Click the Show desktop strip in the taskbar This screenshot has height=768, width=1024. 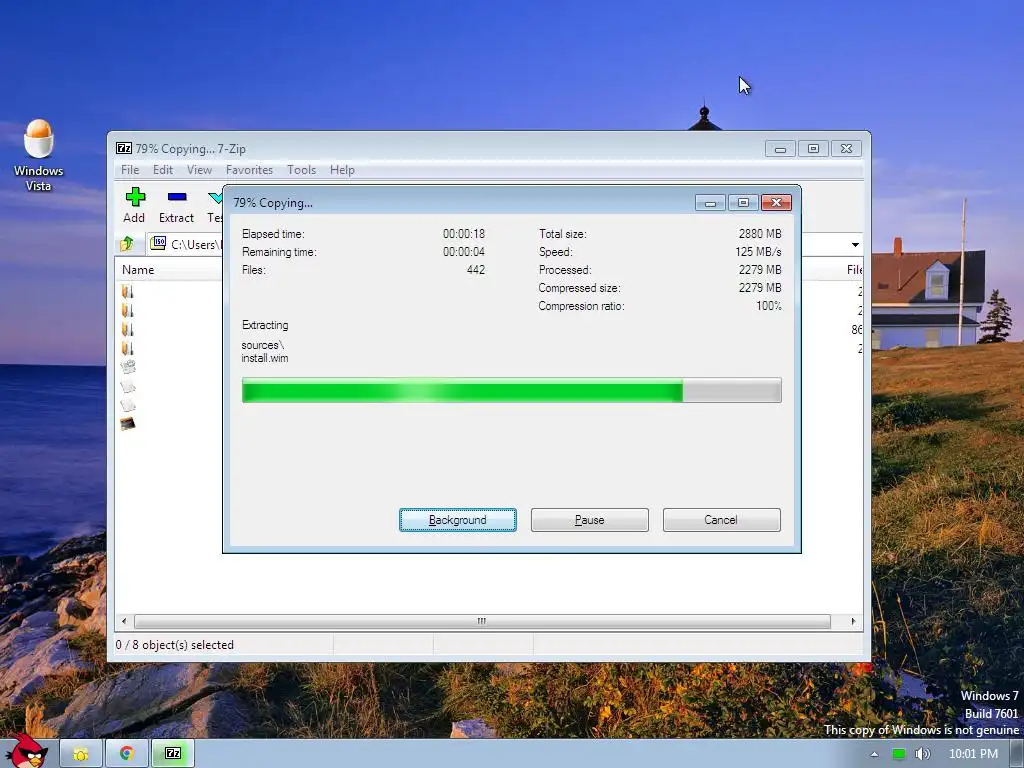point(1019,754)
